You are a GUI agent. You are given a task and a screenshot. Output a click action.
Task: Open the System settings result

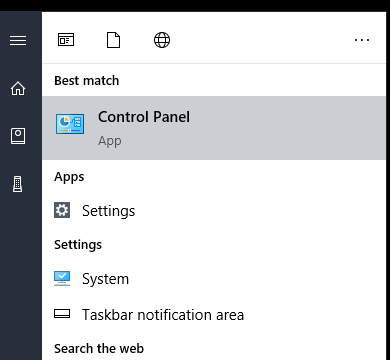click(214, 279)
